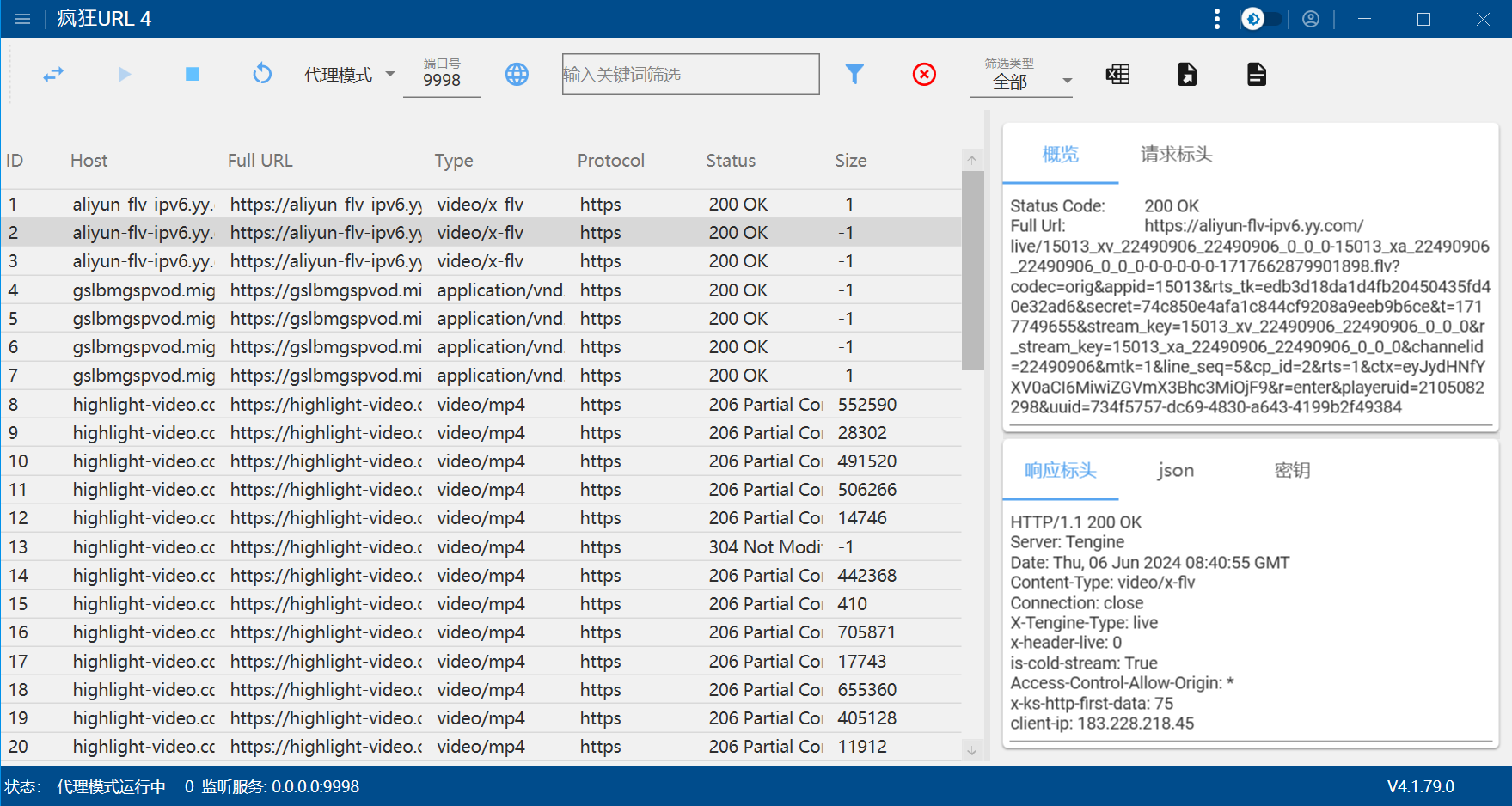Image resolution: width=1512 pixels, height=806 pixels.
Task: Click the document text file icon
Action: (1256, 75)
